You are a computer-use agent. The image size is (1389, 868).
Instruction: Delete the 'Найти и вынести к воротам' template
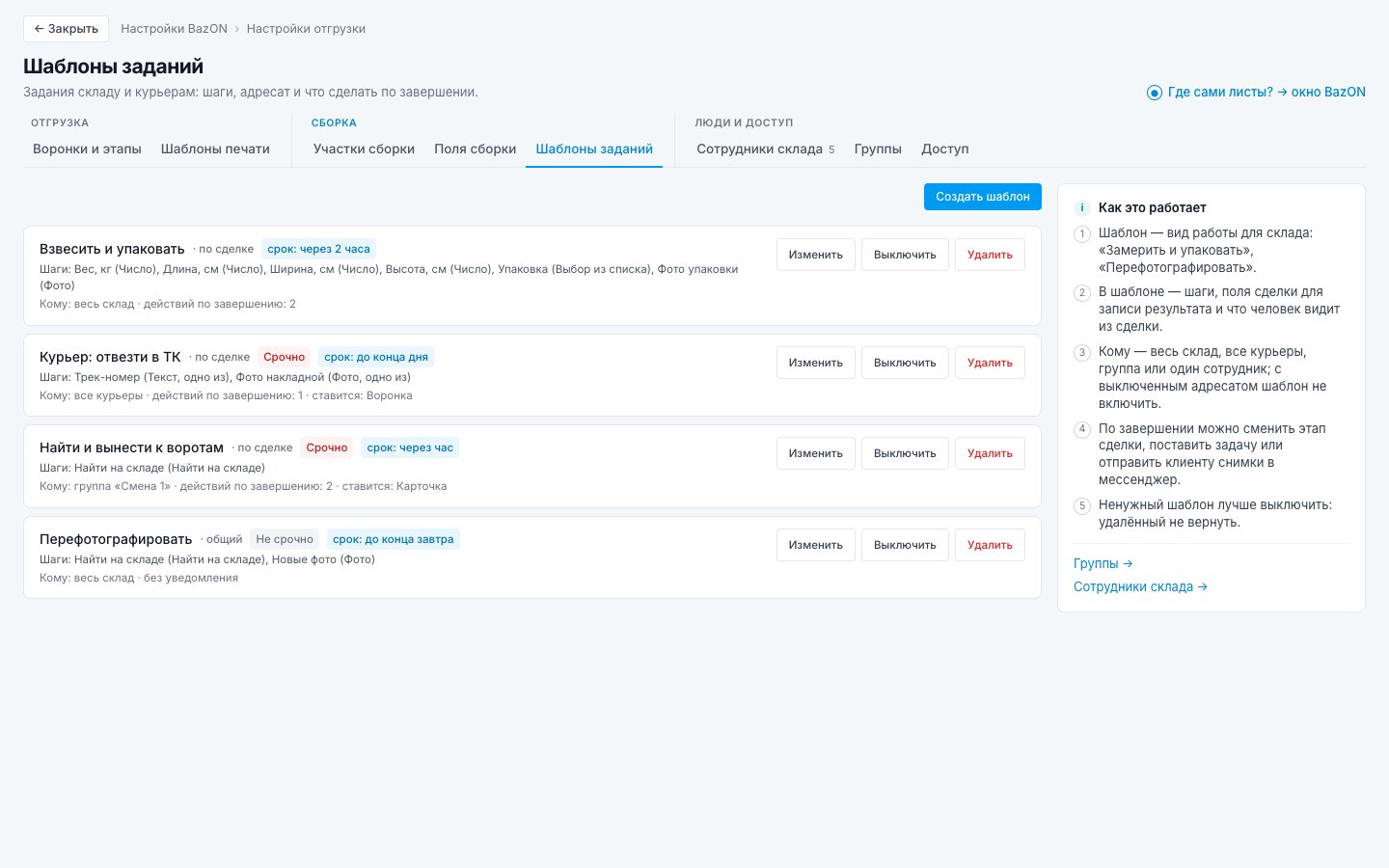(990, 453)
